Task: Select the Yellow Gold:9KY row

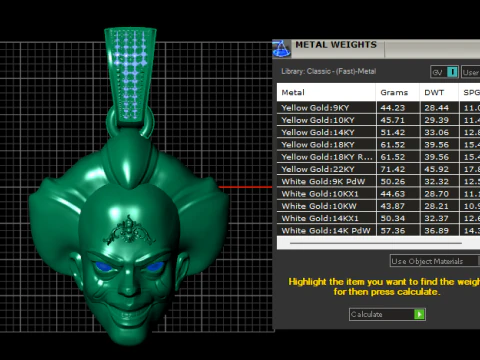Action: click(378, 108)
